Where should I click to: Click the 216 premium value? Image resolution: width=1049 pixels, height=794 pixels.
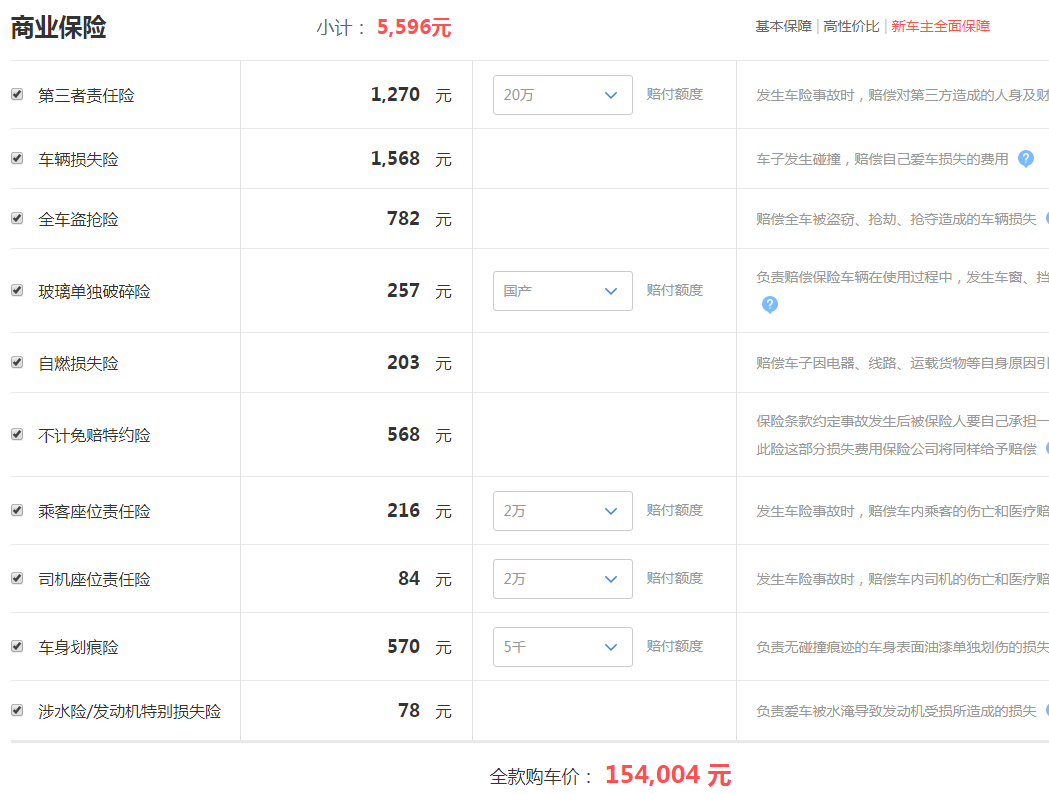(403, 510)
